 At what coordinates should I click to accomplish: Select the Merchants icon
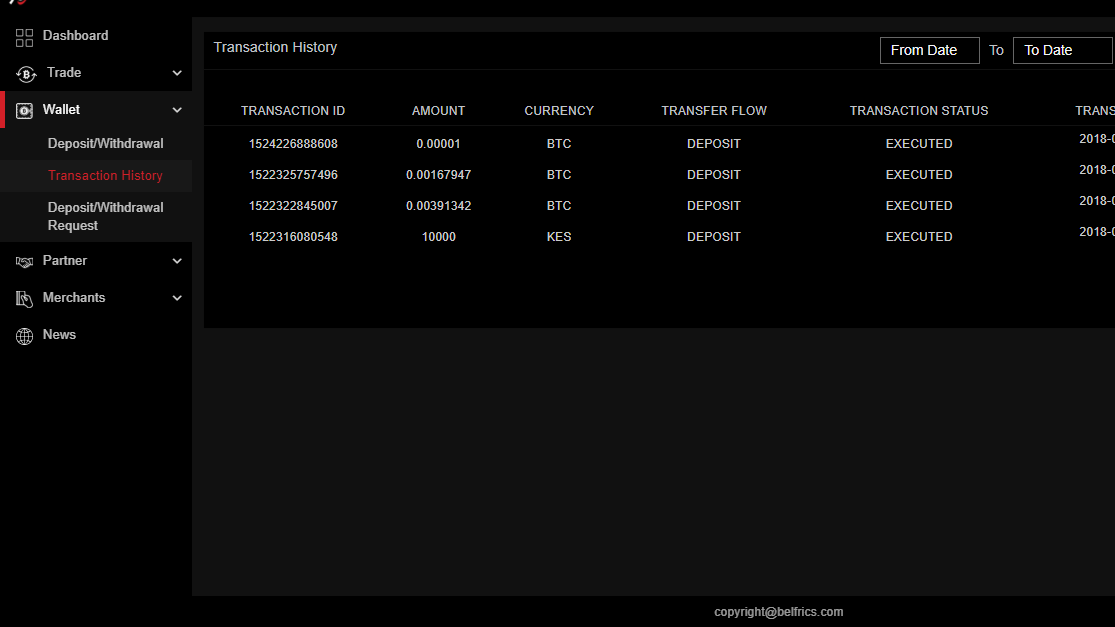24,297
